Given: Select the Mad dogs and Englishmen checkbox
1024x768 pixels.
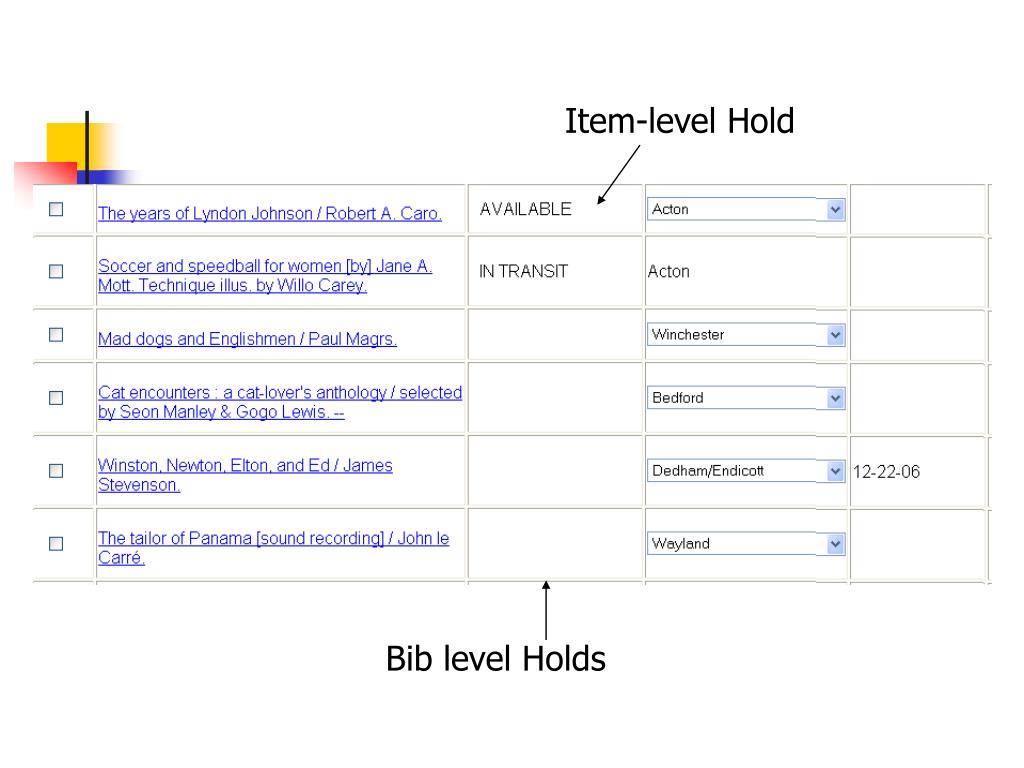Looking at the screenshot, I should coord(56,334).
